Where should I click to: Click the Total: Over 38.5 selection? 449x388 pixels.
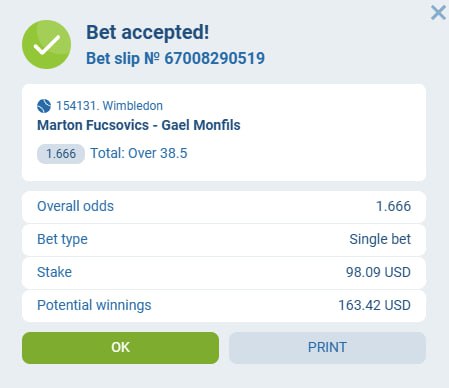pyautogui.click(x=139, y=153)
